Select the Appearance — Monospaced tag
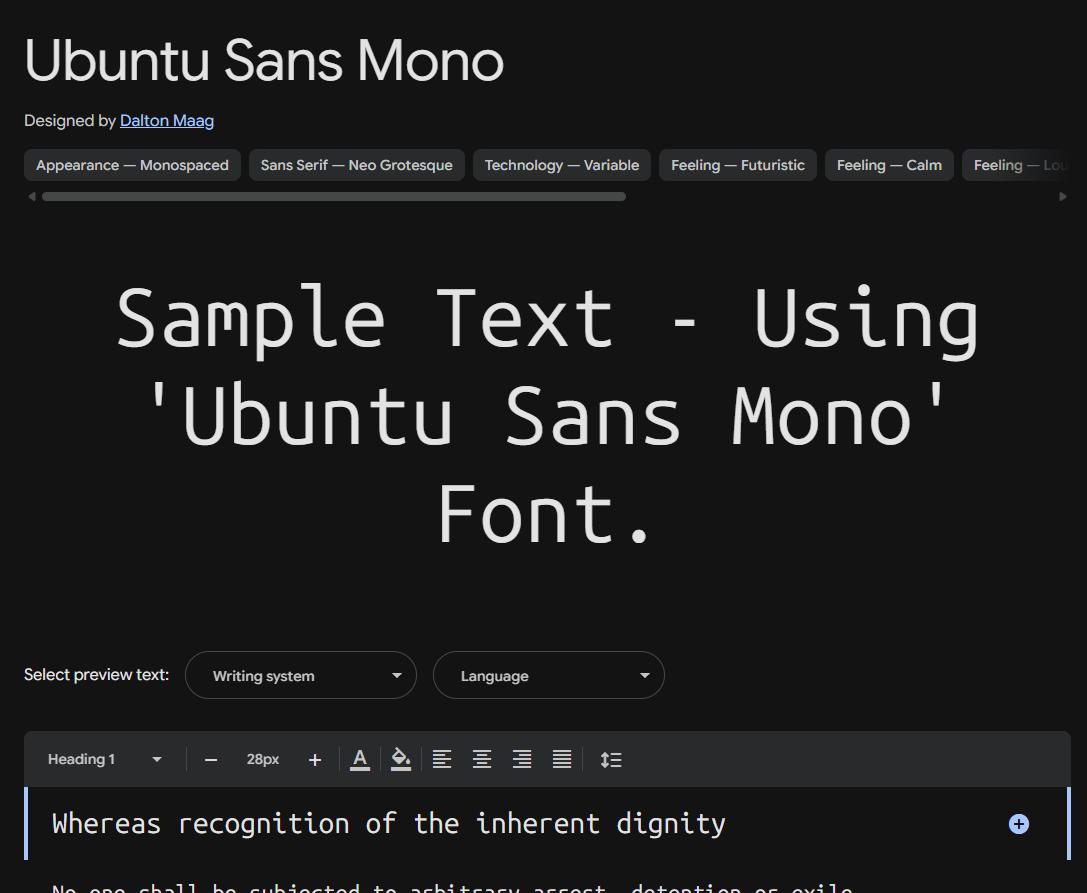The height and width of the screenshot is (893, 1087). [x=132, y=165]
